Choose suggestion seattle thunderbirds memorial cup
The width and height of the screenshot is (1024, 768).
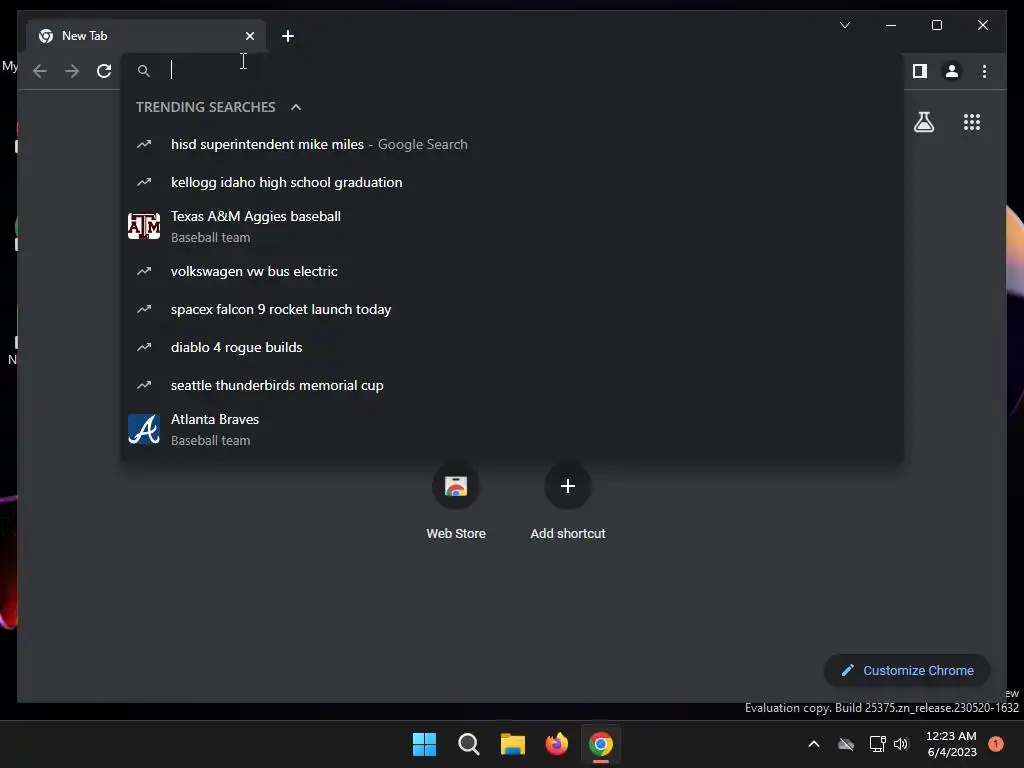click(x=513, y=385)
